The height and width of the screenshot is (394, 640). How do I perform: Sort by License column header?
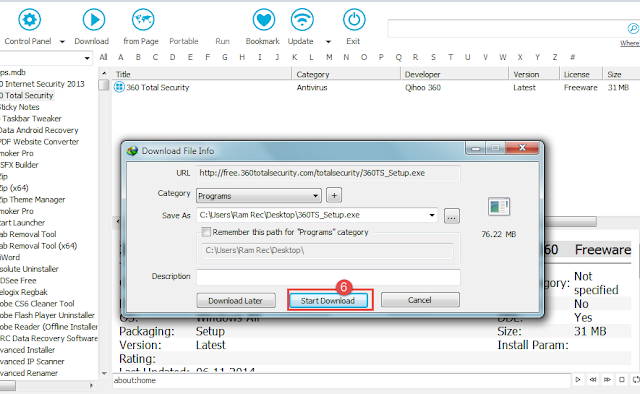tap(581, 74)
